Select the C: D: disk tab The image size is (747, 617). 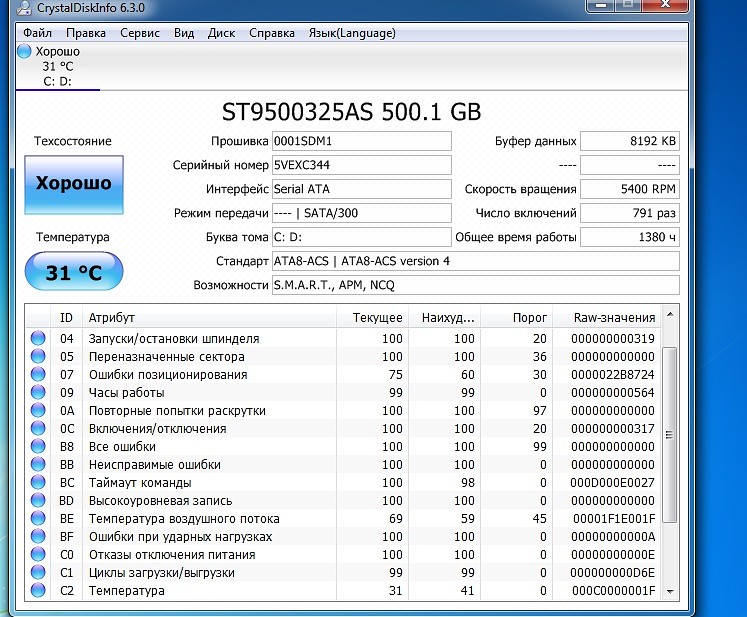coord(58,66)
